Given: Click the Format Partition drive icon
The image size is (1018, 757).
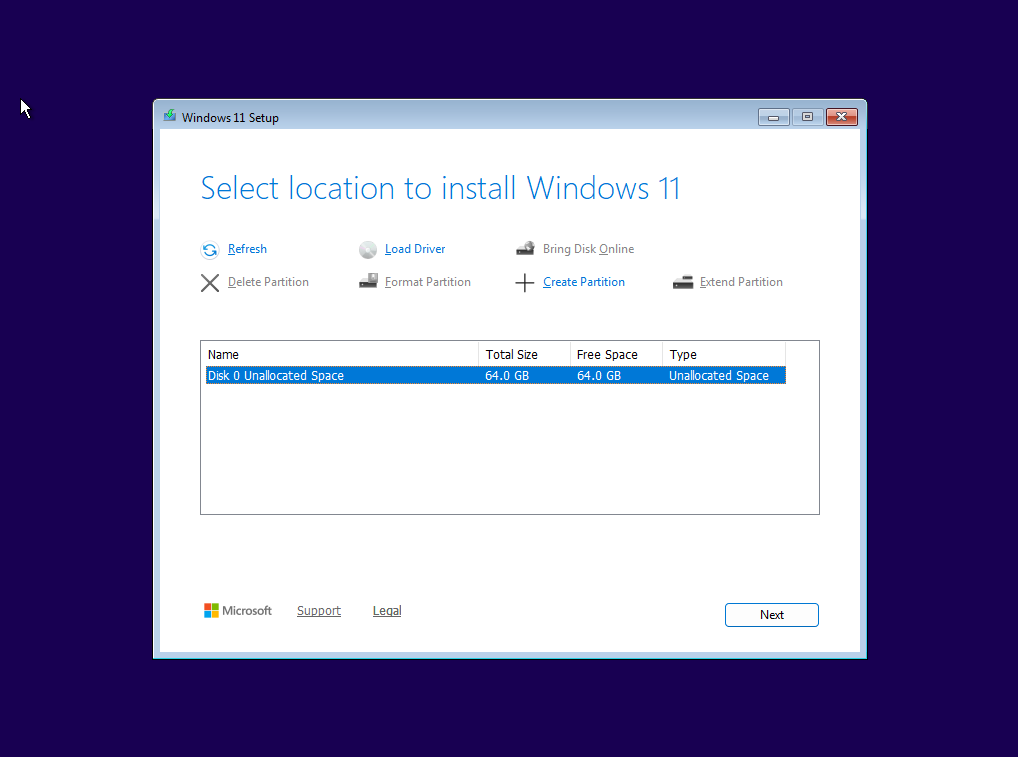Looking at the screenshot, I should pos(368,281).
